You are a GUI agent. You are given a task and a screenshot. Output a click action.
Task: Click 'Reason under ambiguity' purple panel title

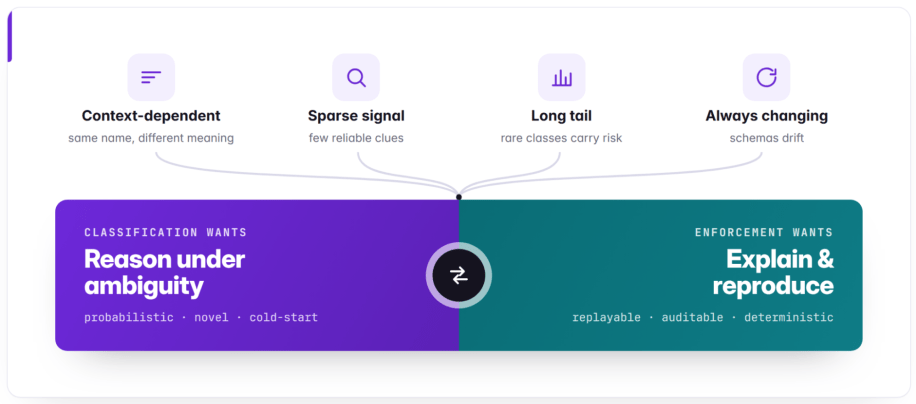[164, 273]
